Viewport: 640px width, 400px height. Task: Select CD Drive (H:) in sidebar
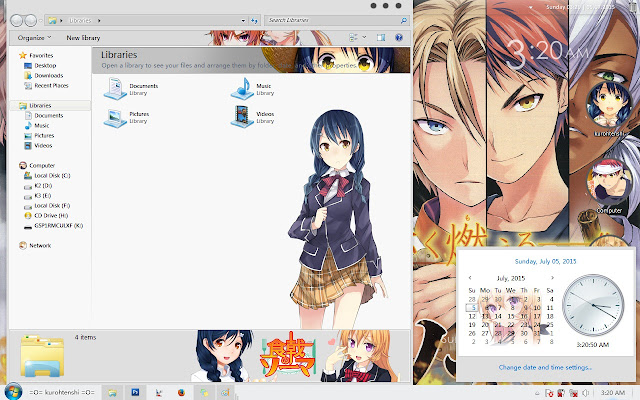[46, 216]
